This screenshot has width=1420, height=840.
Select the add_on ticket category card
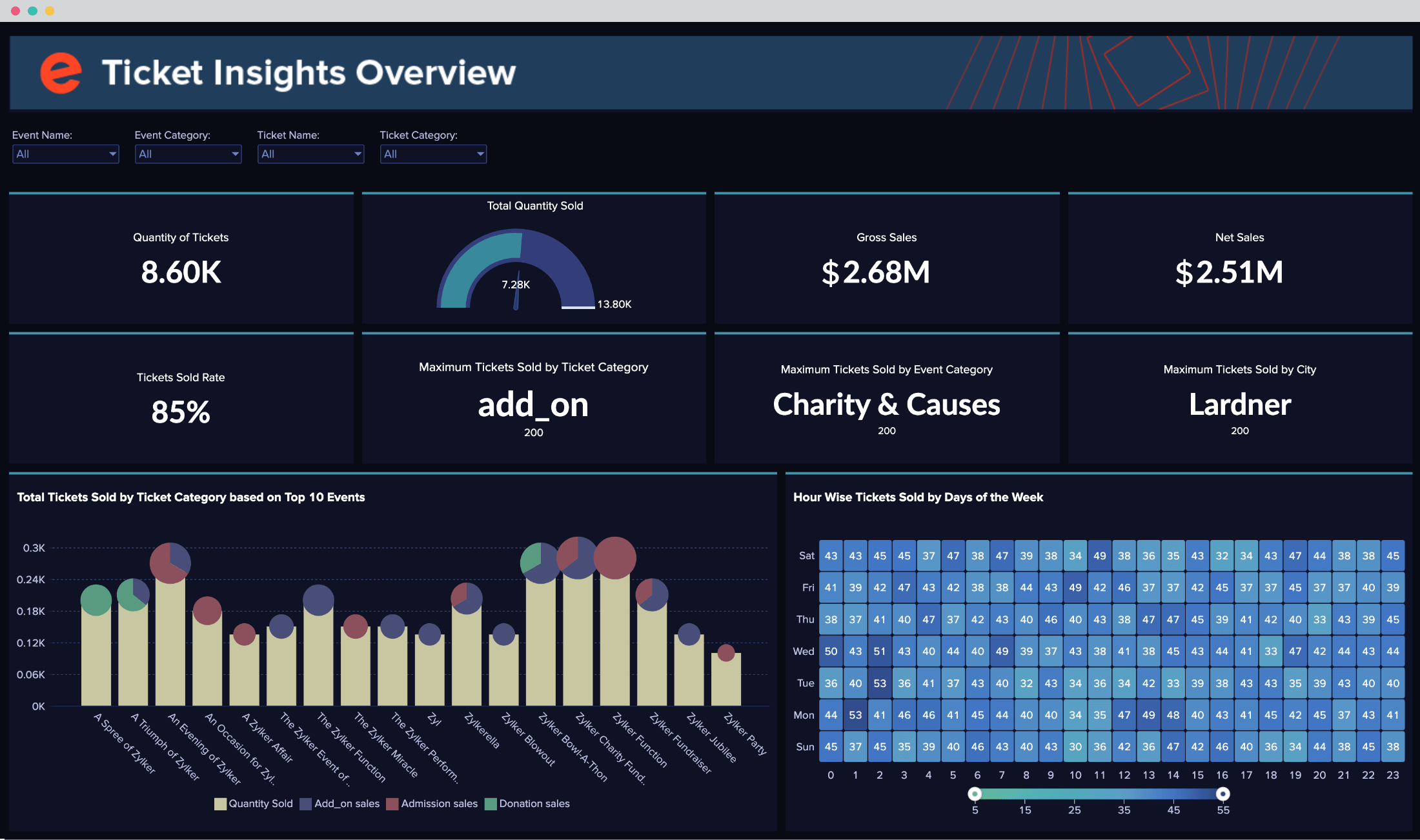click(534, 400)
